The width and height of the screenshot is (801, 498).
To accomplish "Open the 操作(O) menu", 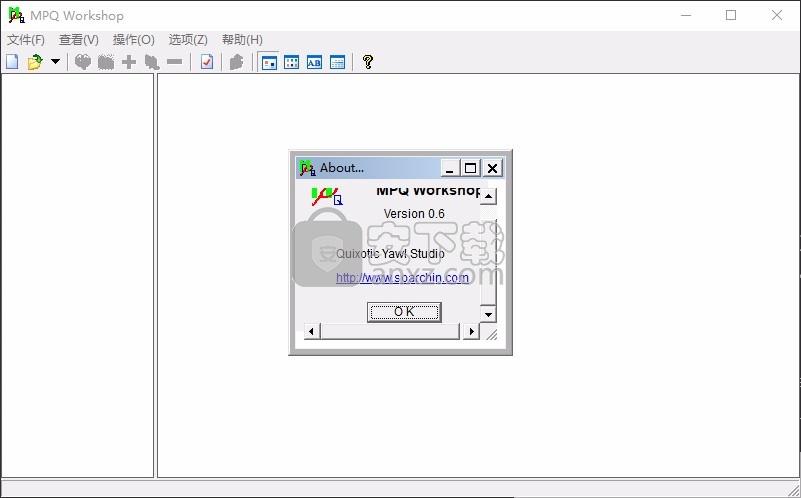I will 133,40.
